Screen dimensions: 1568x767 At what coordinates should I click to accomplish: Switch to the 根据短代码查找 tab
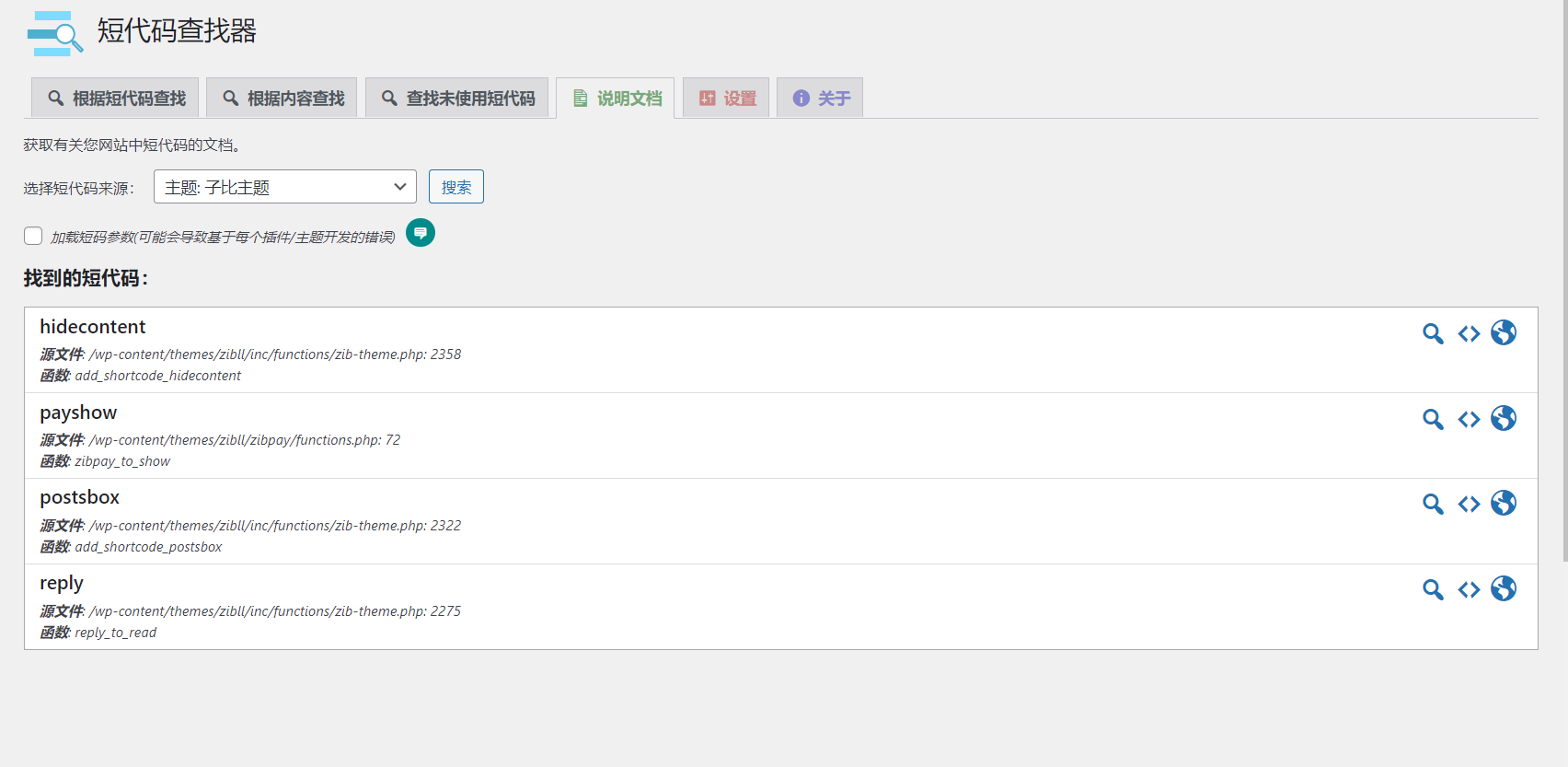(115, 98)
